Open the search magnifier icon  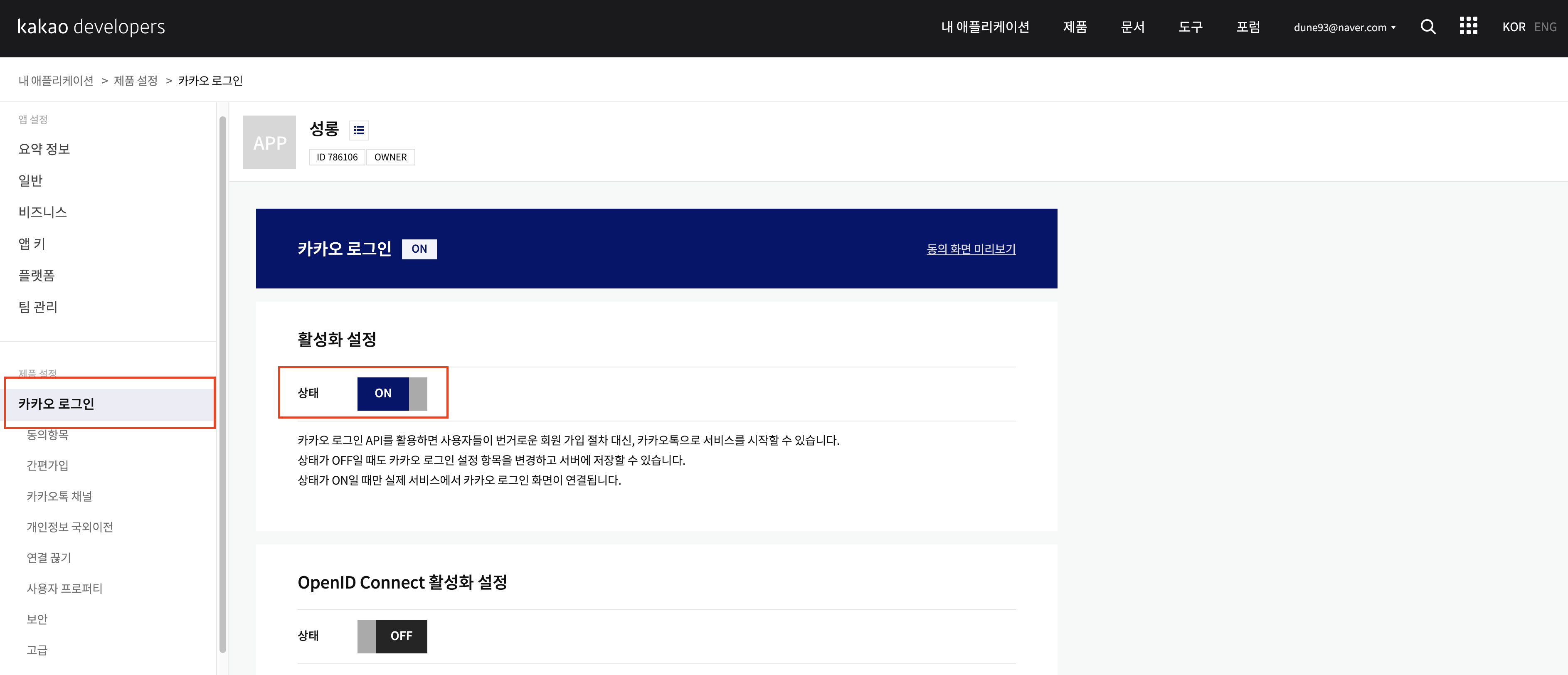[1427, 27]
